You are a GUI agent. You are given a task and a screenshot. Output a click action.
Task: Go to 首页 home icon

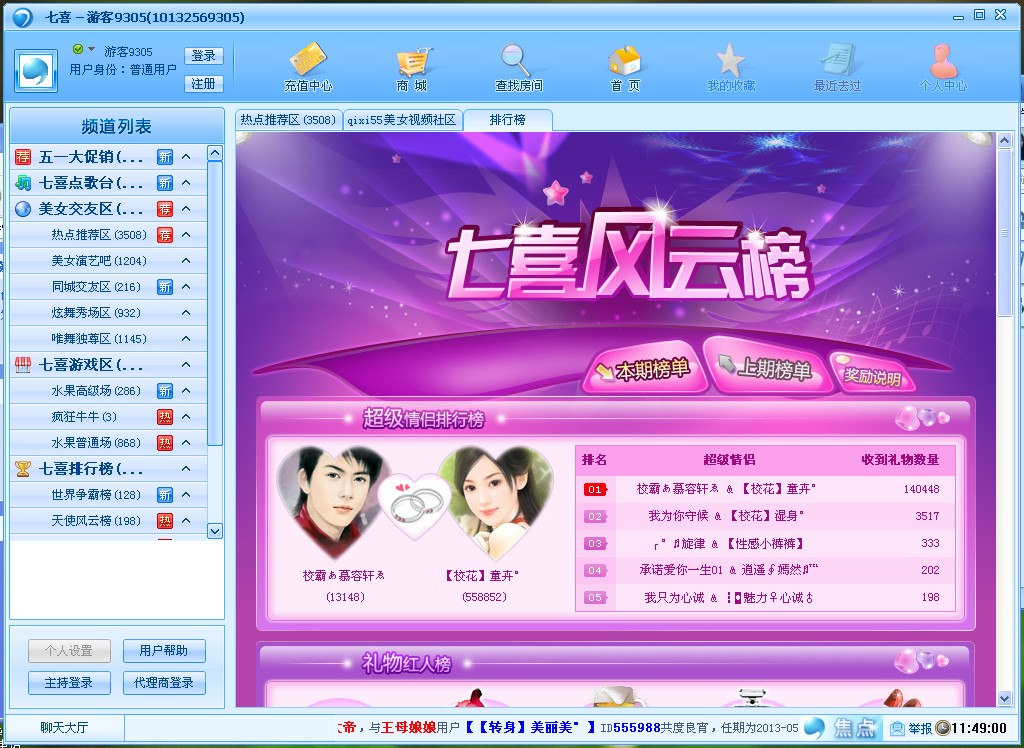[x=625, y=62]
